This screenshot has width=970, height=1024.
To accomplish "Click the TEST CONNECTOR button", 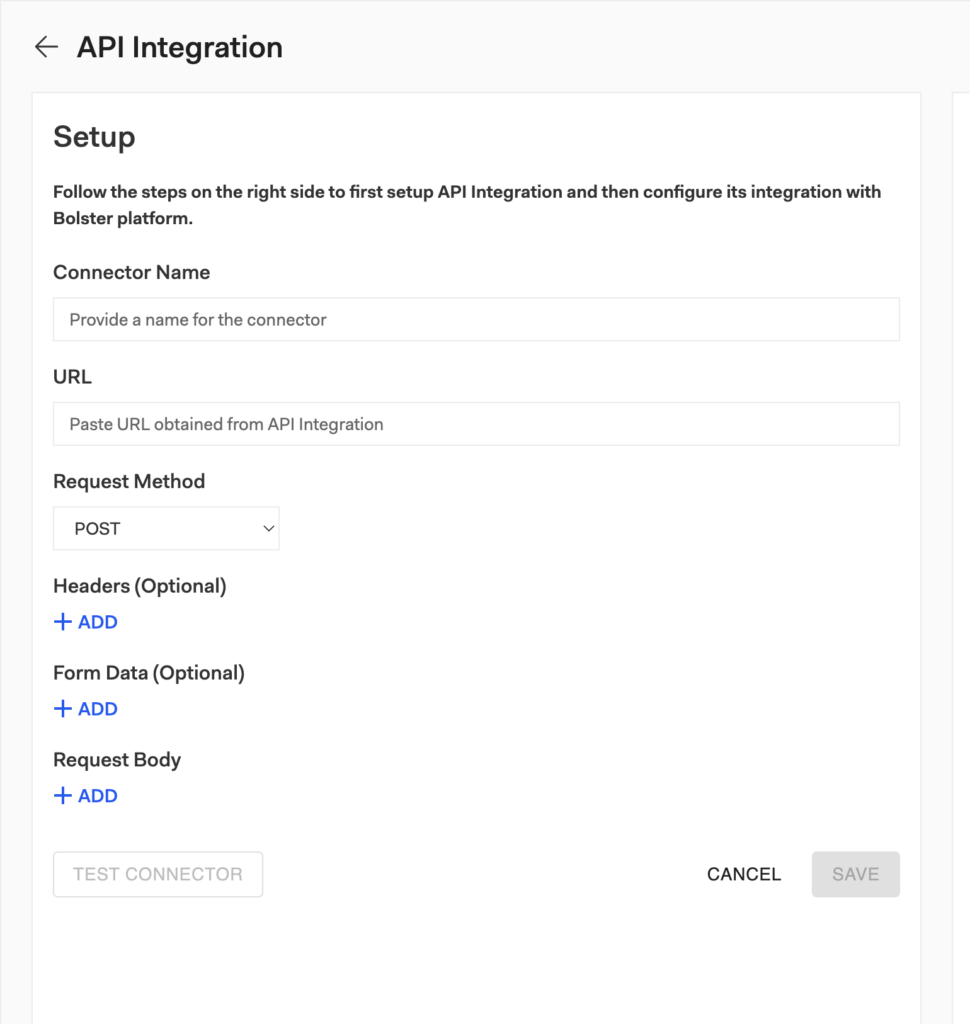I will pyautogui.click(x=158, y=874).
